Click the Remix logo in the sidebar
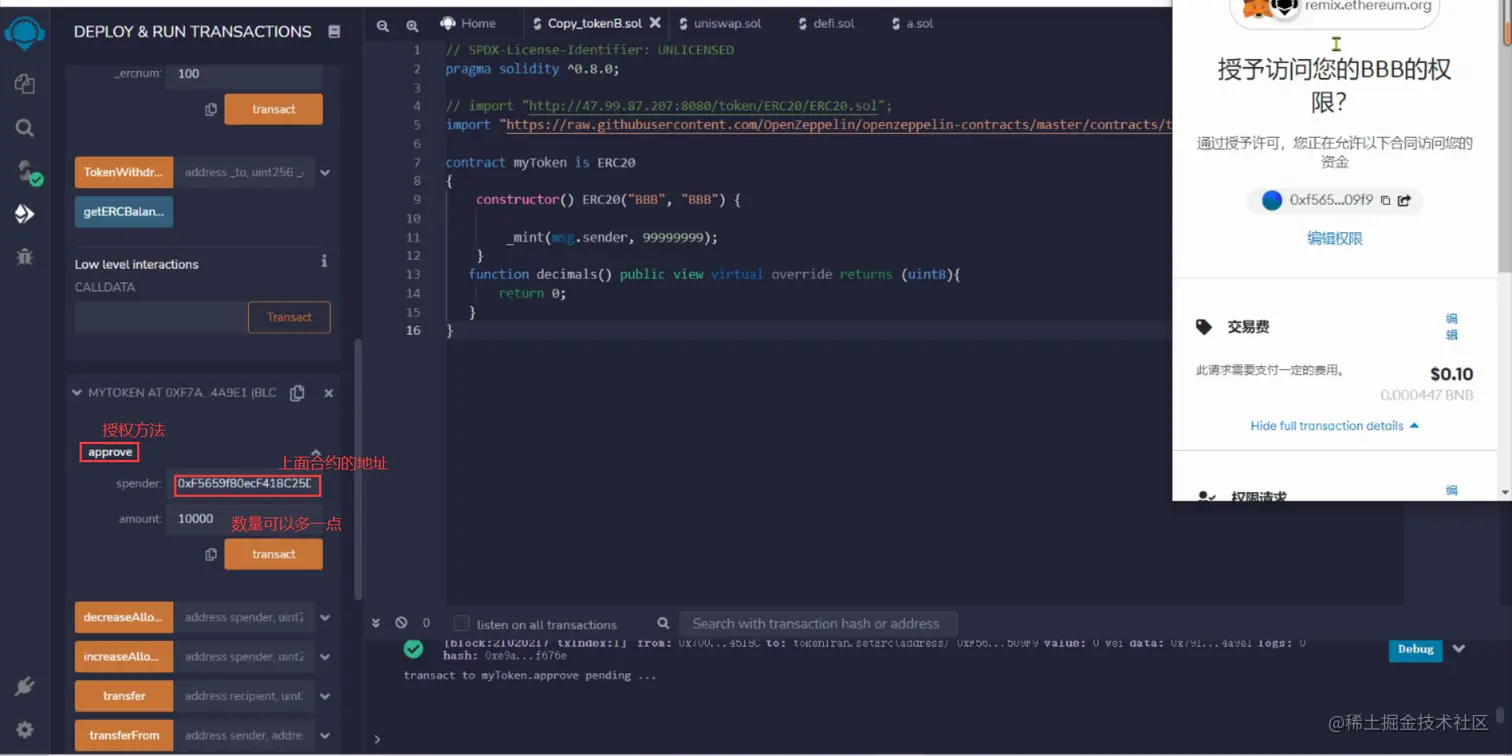This screenshot has height=756, width=1512. click(x=24, y=32)
